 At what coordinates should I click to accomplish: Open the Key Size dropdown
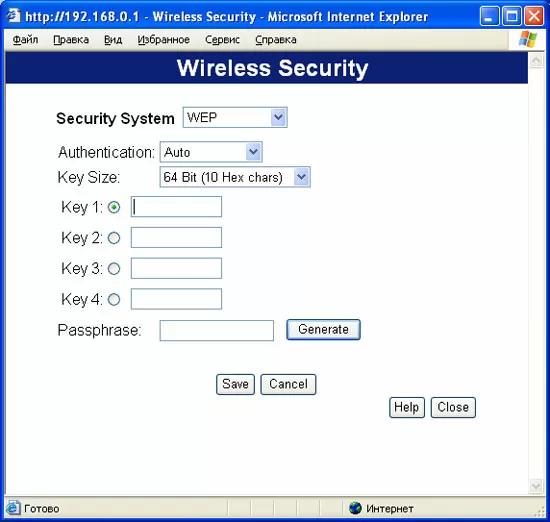235,177
